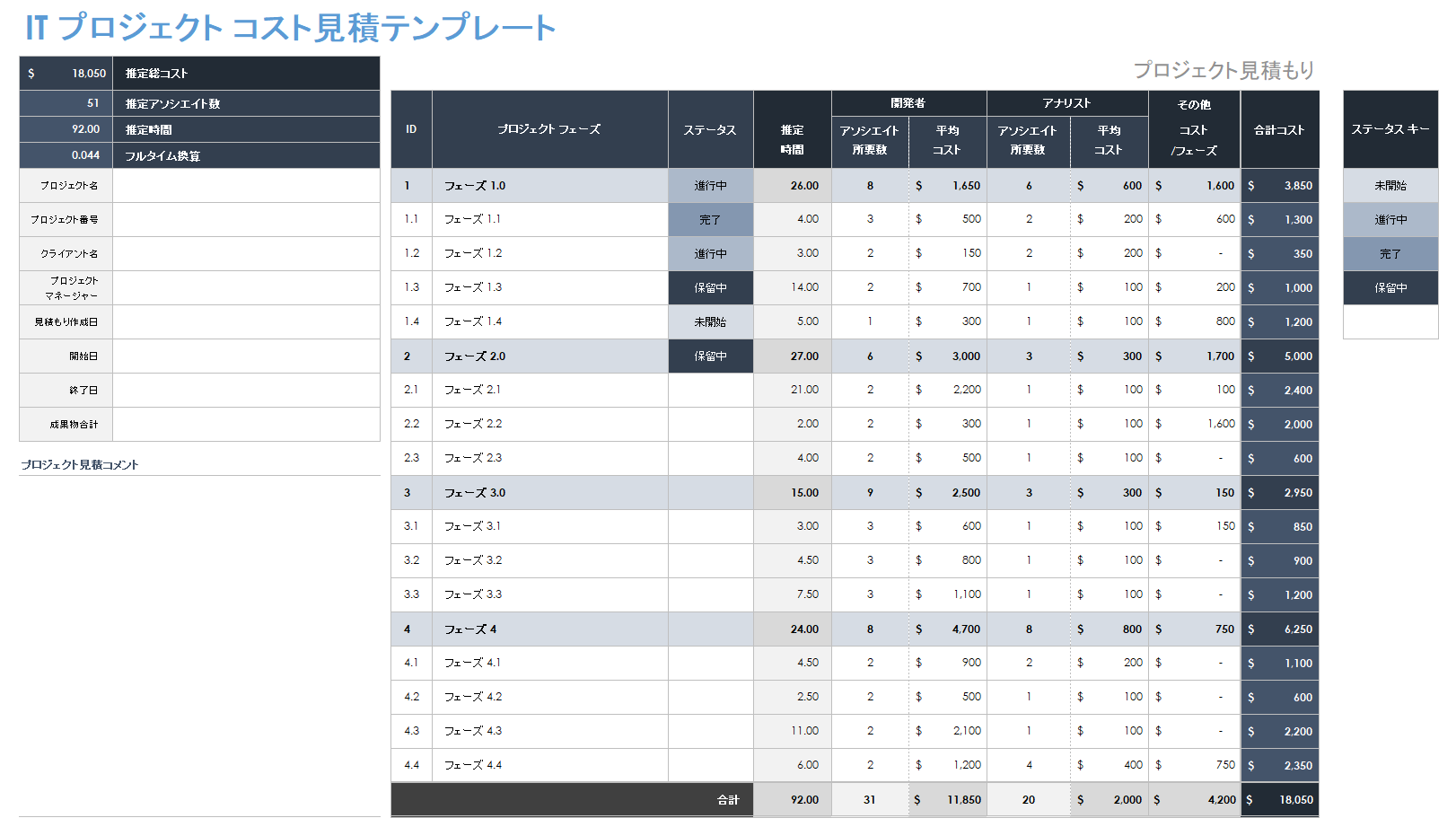1456x827 pixels.
Task: Select the フェーズ 1.0 row name cell
Action: pyautogui.click(x=549, y=186)
